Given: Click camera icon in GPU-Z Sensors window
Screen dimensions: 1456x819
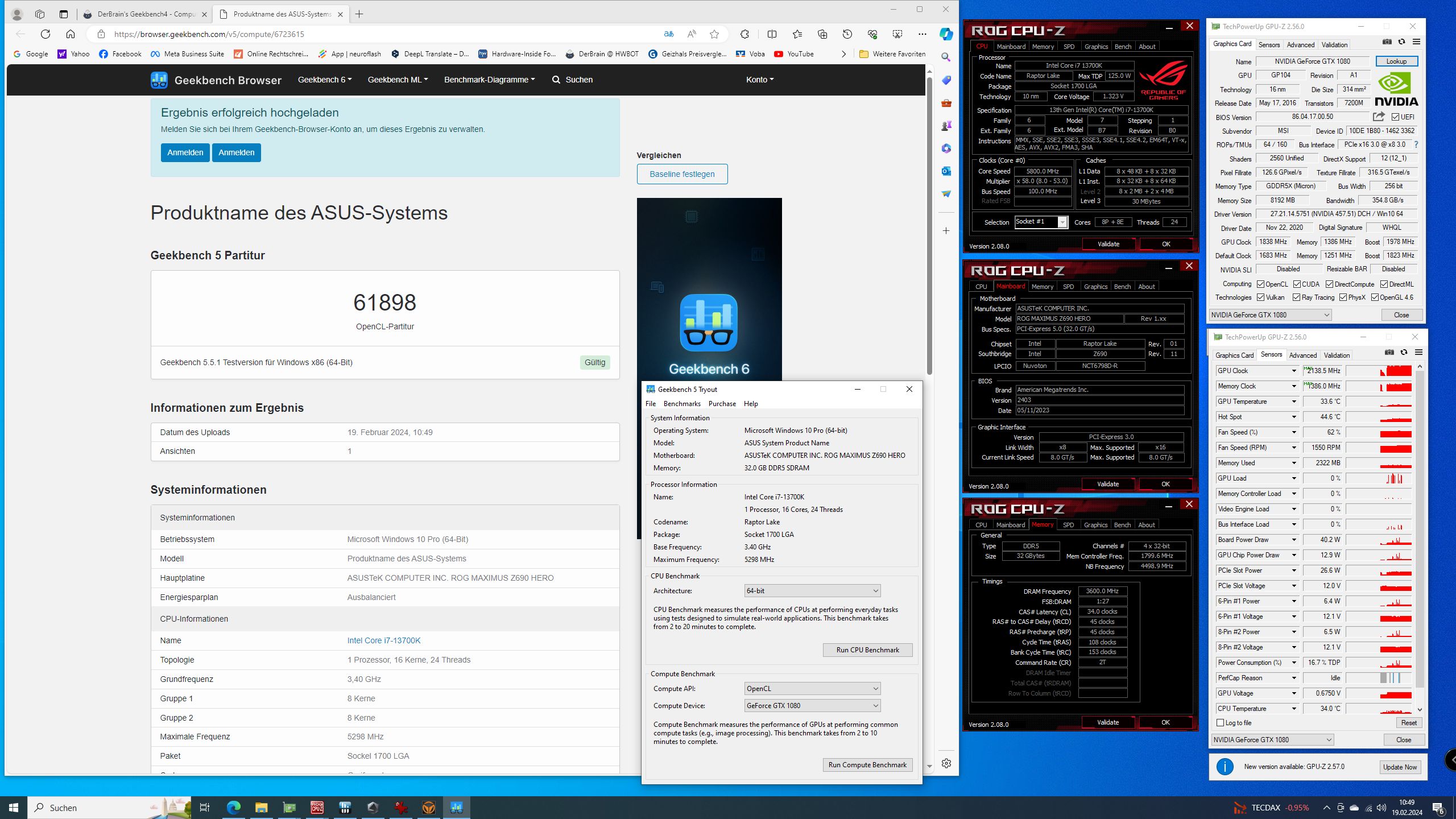Looking at the screenshot, I should (1389, 352).
